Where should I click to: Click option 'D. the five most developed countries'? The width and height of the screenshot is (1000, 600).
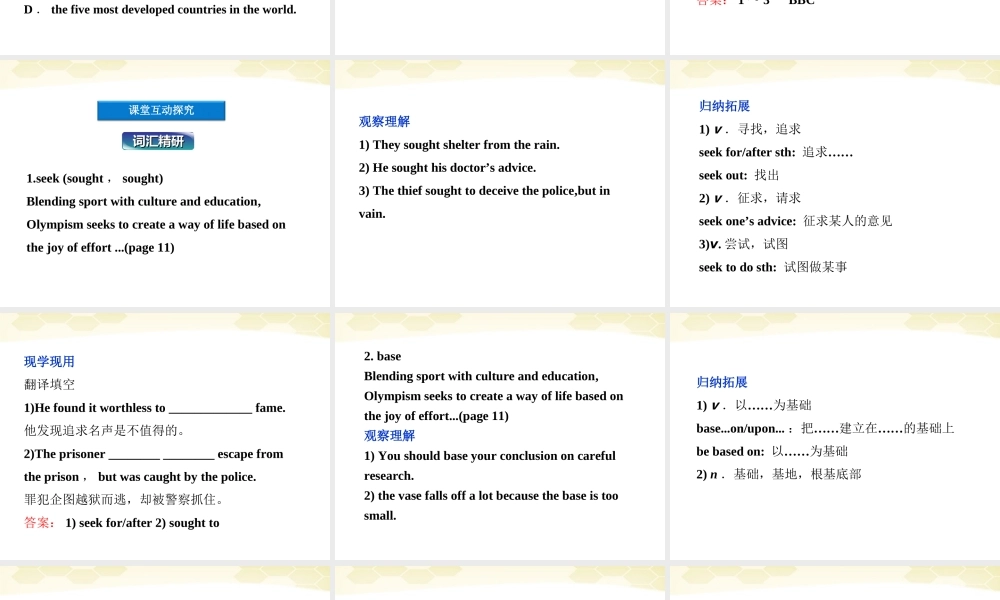click(160, 10)
